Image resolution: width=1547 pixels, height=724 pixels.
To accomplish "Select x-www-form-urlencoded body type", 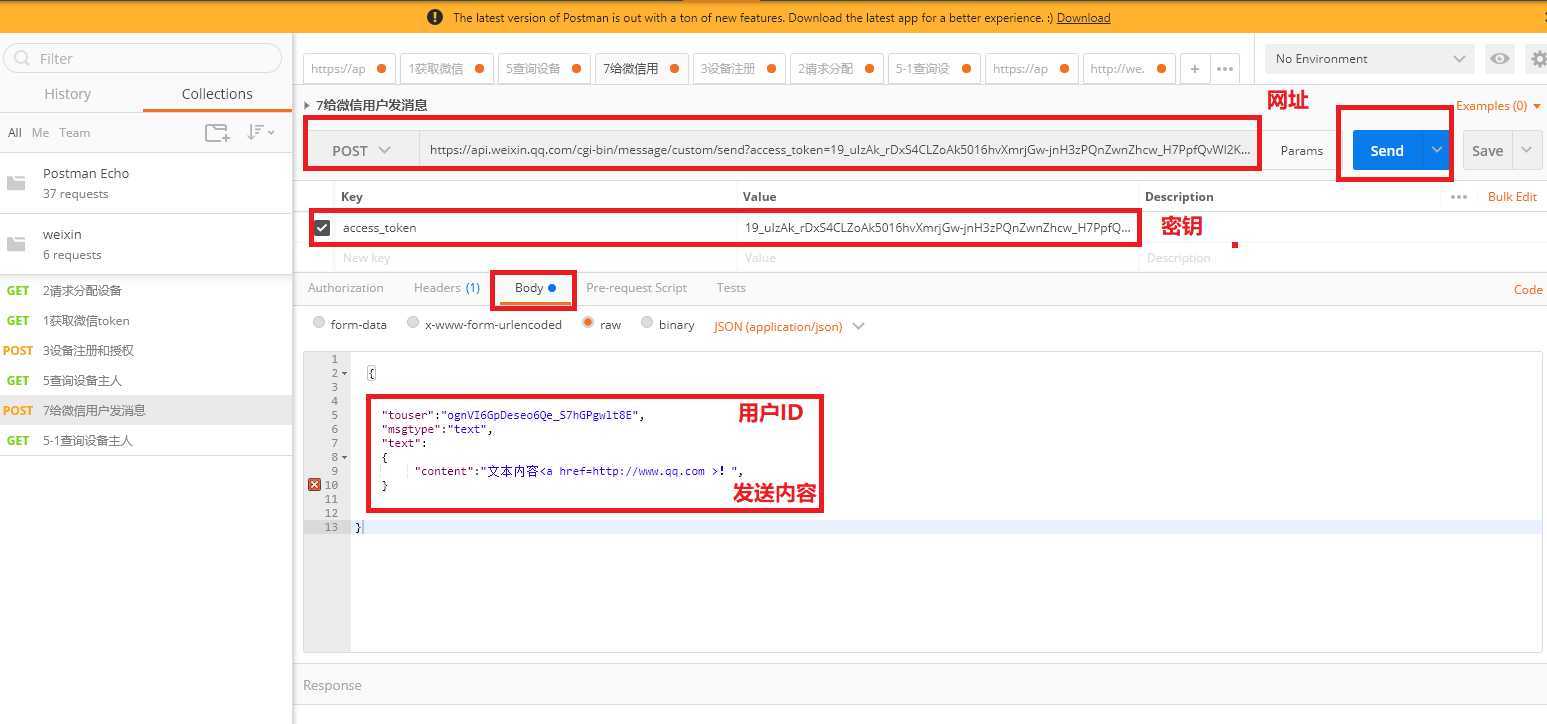I will pyautogui.click(x=412, y=323).
